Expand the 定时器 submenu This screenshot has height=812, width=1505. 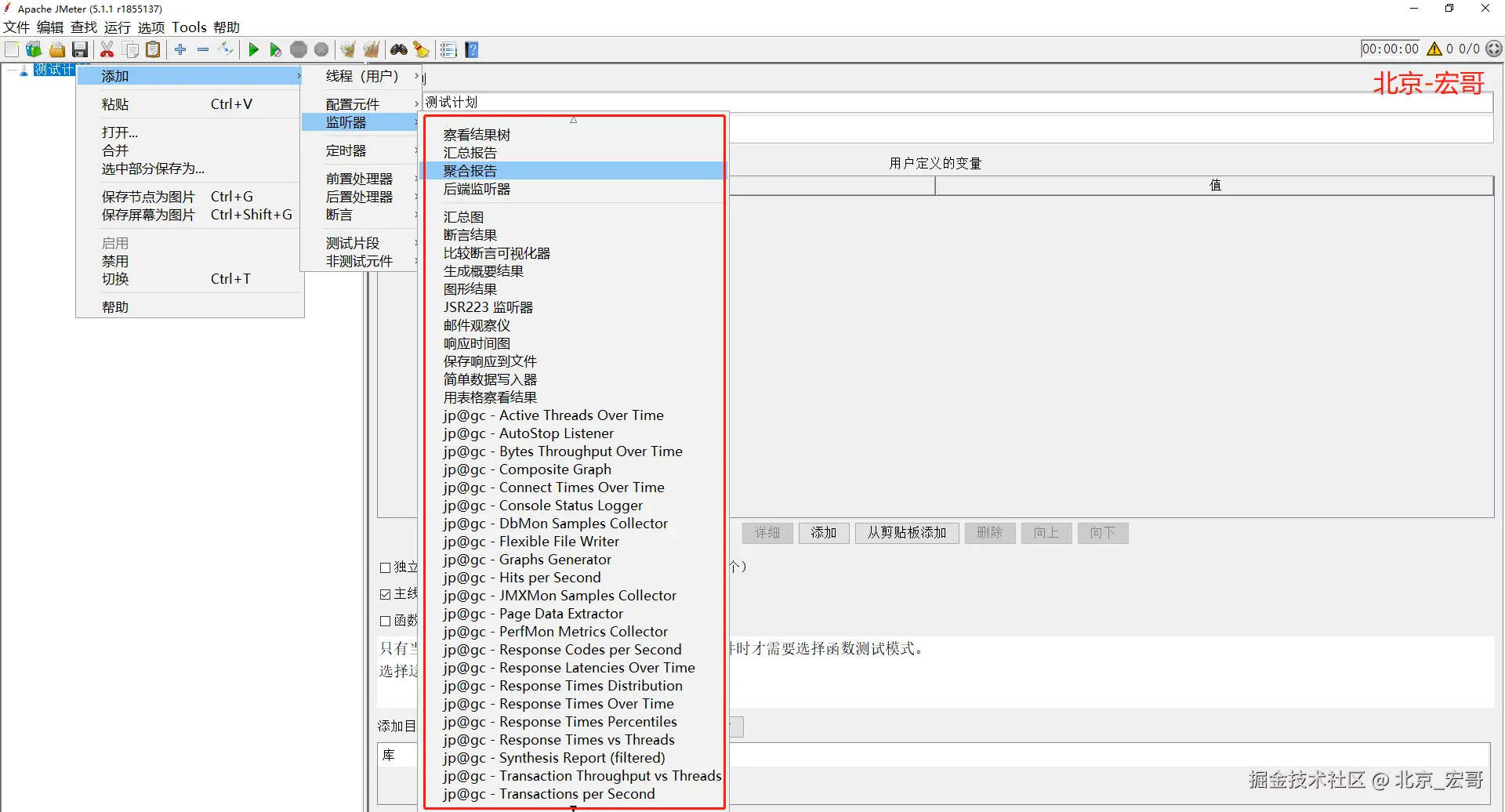[x=361, y=150]
